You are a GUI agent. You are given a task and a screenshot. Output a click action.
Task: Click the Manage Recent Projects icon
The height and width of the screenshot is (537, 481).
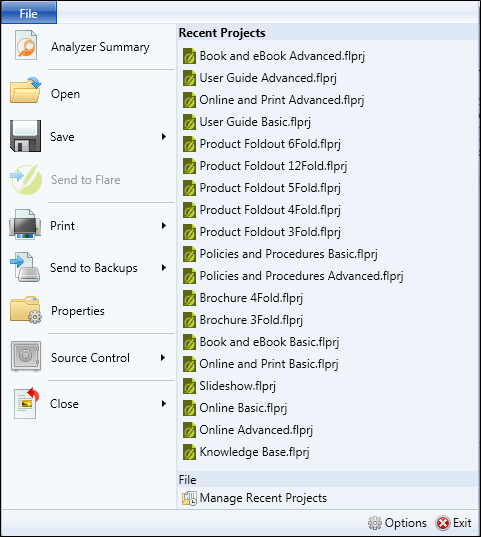point(189,498)
